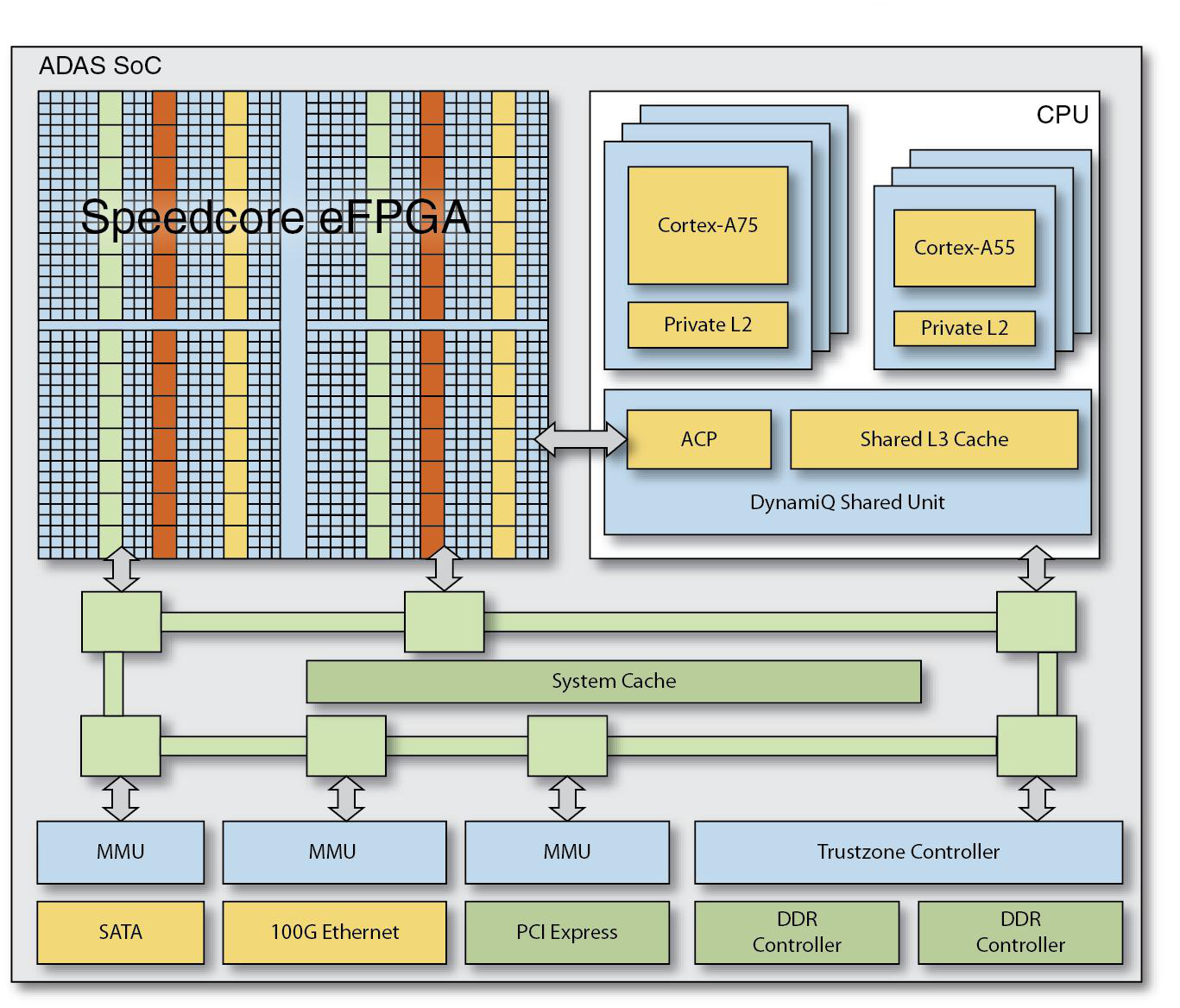Image resolution: width=1180 pixels, height=1008 pixels.
Task: Select the Shared L3 Cache block
Action: pyautogui.click(x=934, y=439)
